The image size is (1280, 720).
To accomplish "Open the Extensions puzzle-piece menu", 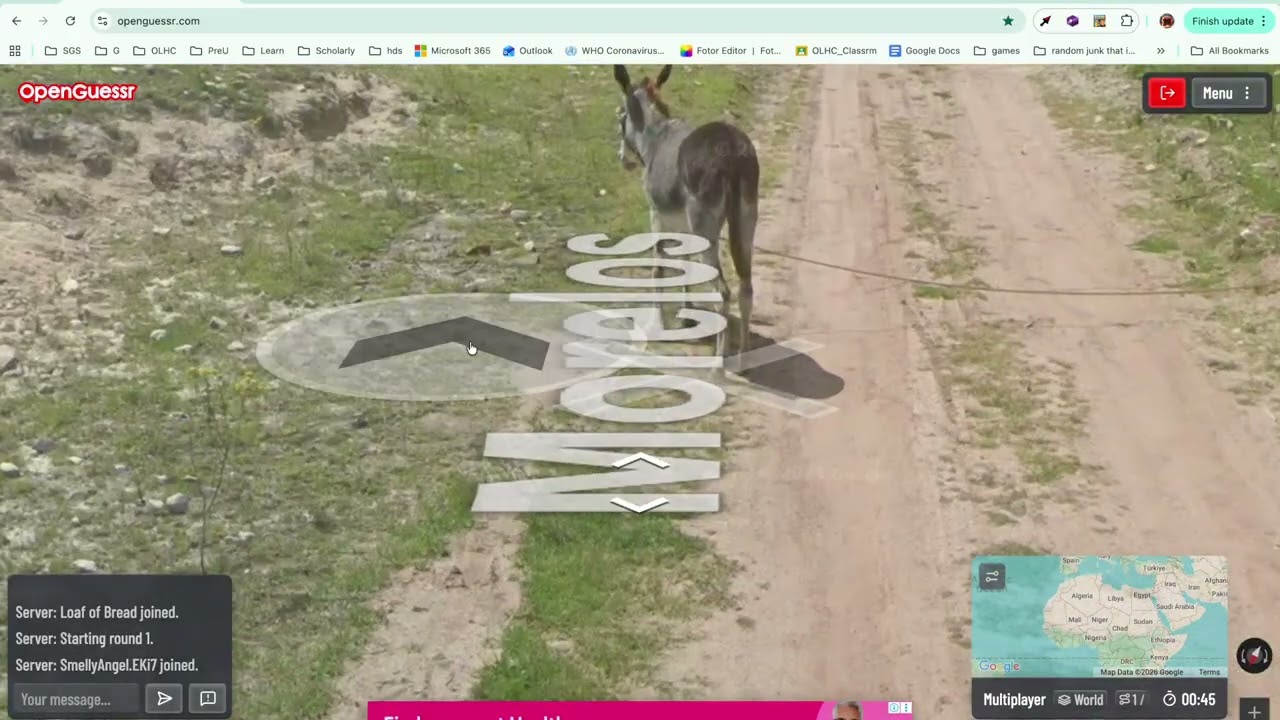I will click(1127, 21).
